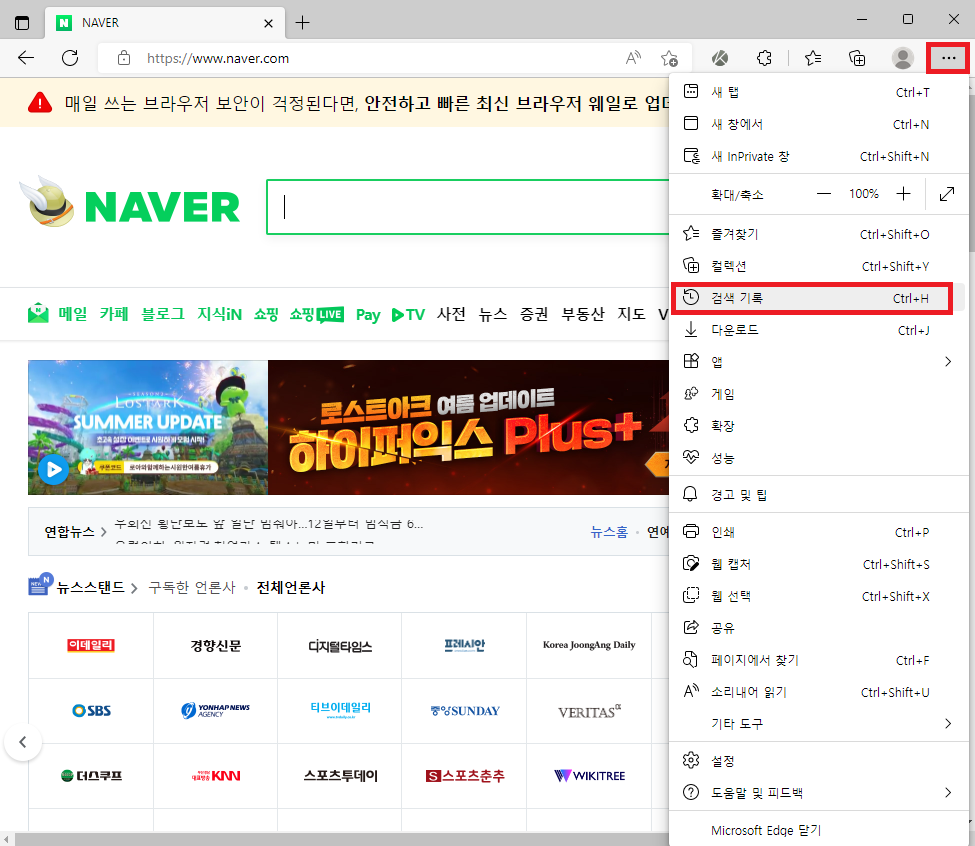975x846 pixels.
Task: Decrease zoom with the minus button
Action: tap(824, 194)
